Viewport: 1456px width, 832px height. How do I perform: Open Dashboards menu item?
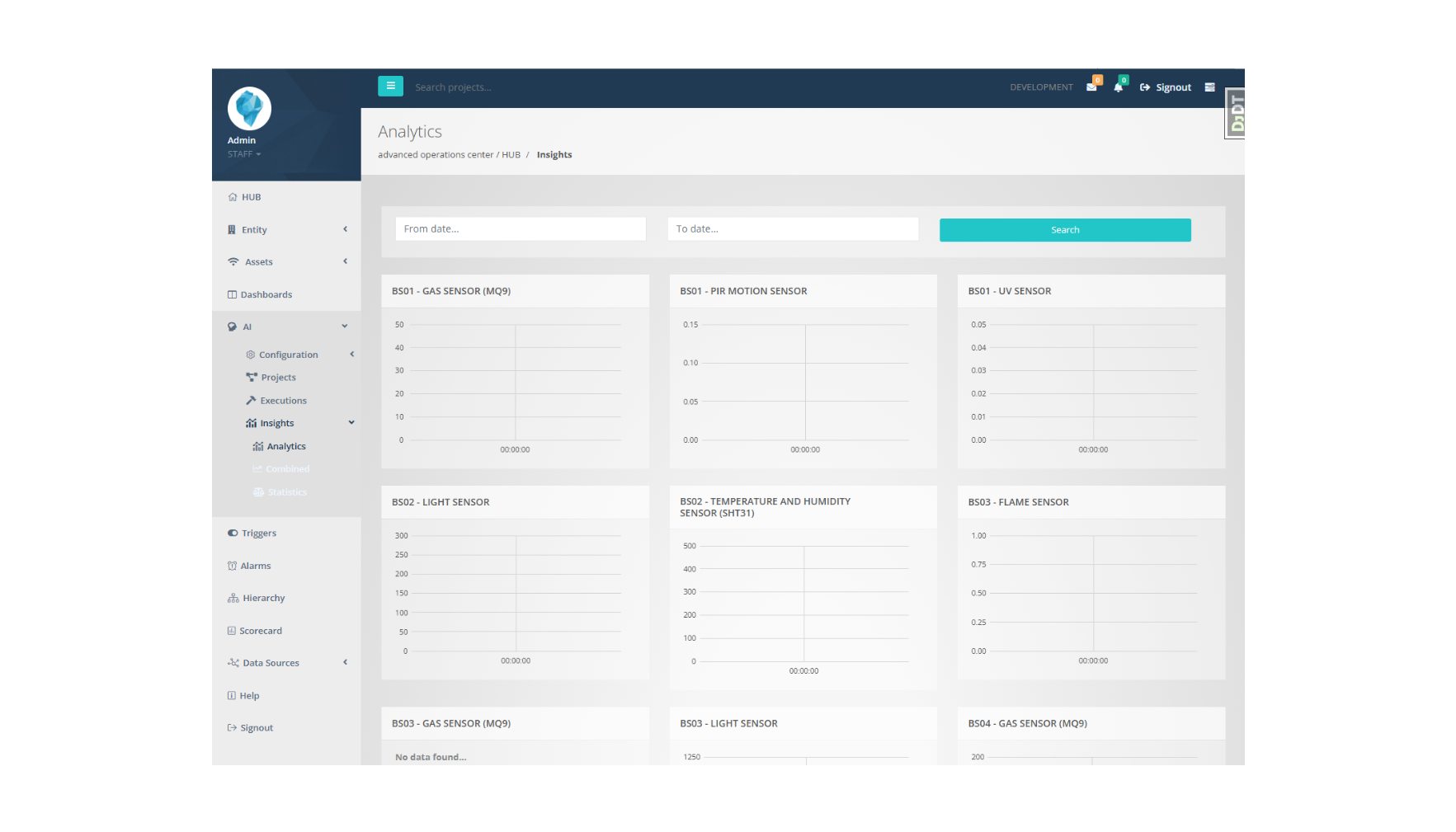pyautogui.click(x=266, y=295)
